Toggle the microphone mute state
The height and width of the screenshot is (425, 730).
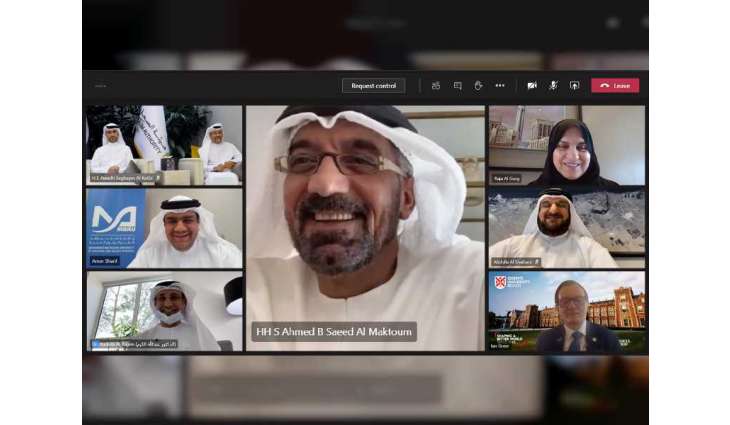pyautogui.click(x=553, y=86)
